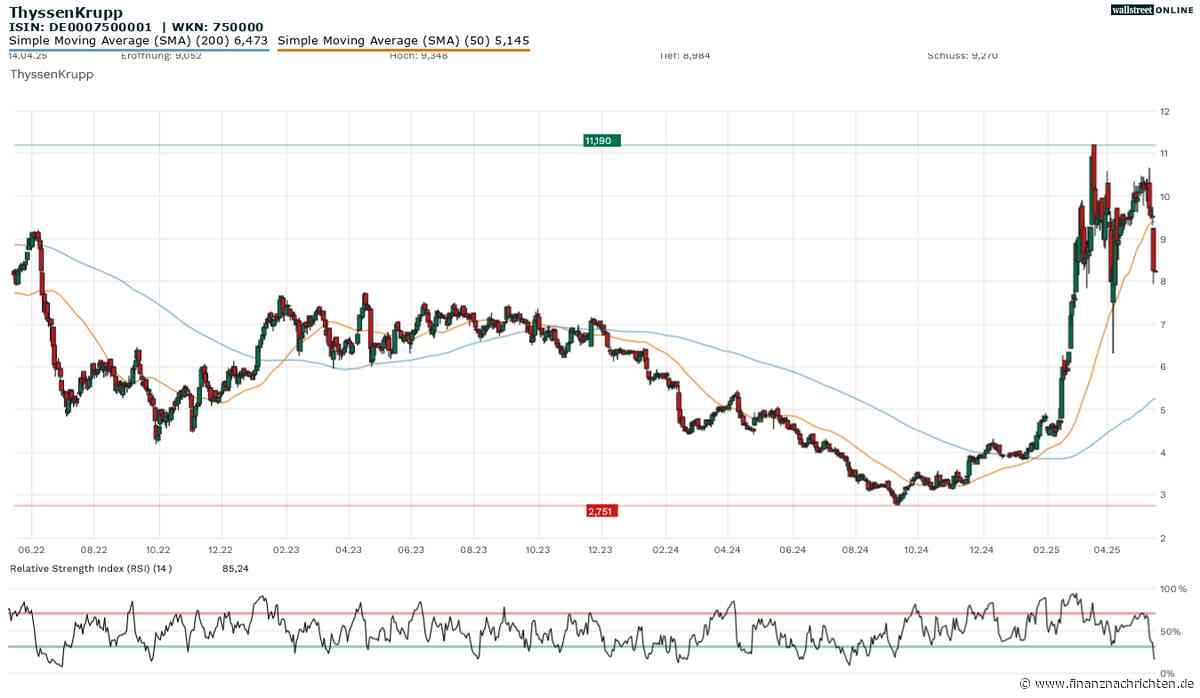Click the red overbought line in the RSI panel

[x=580, y=613]
